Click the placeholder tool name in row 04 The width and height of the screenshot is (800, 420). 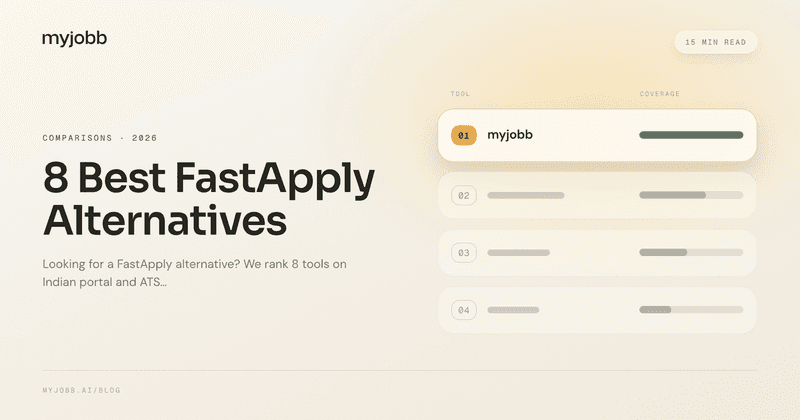click(513, 310)
